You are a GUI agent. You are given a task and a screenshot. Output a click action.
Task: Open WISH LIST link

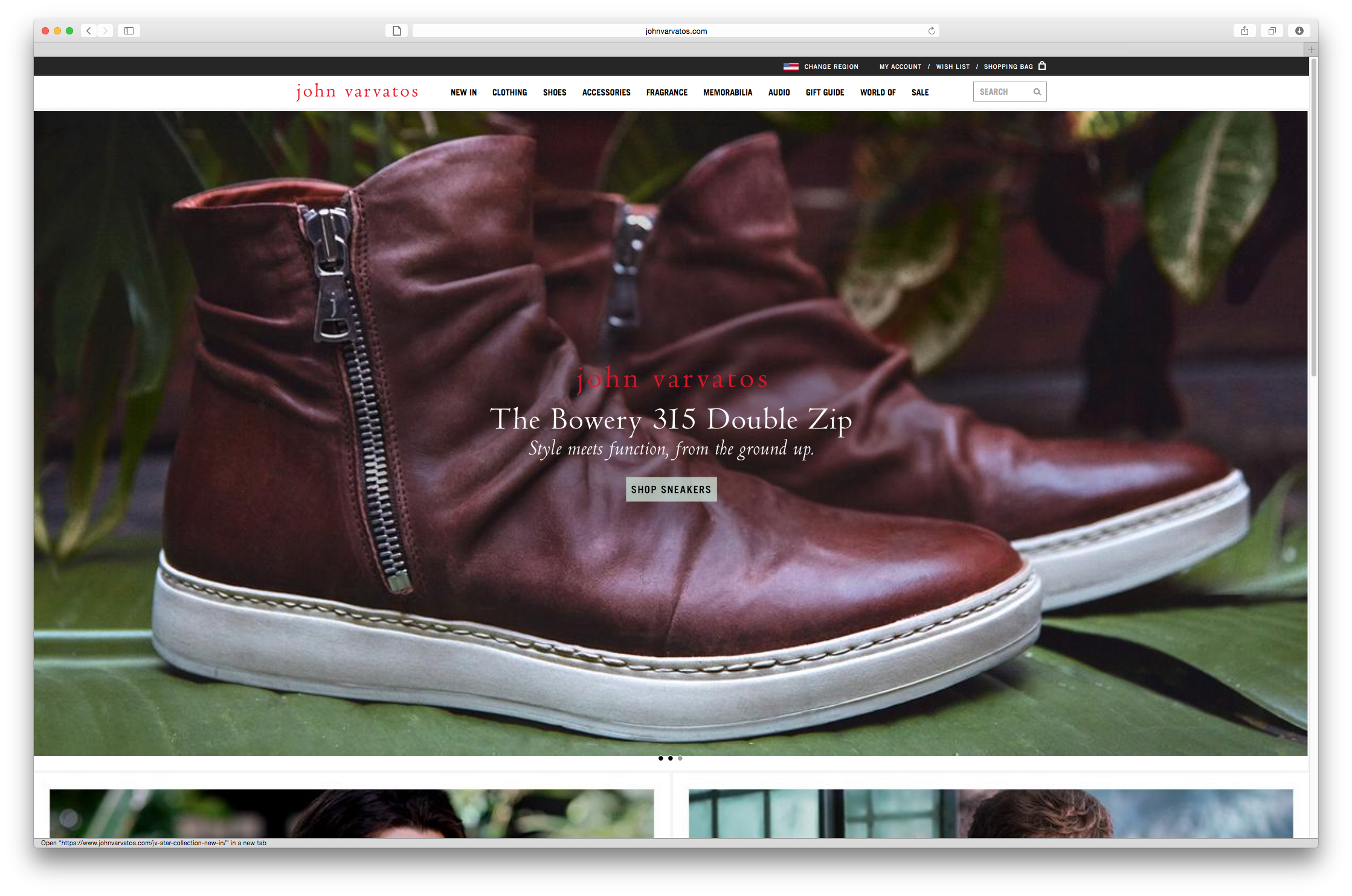click(x=953, y=66)
